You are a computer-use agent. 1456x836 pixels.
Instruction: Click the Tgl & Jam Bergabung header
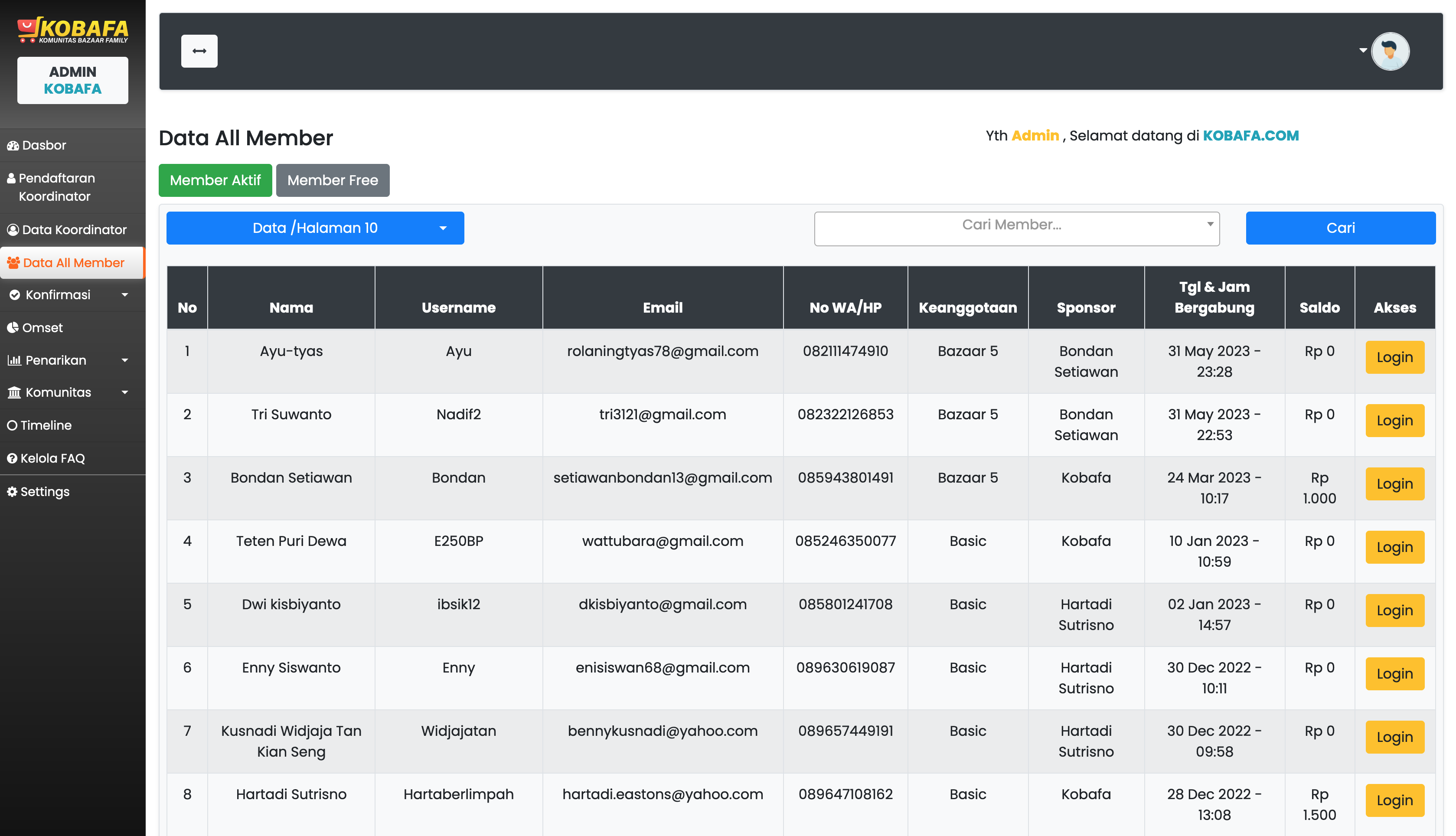coord(1214,297)
